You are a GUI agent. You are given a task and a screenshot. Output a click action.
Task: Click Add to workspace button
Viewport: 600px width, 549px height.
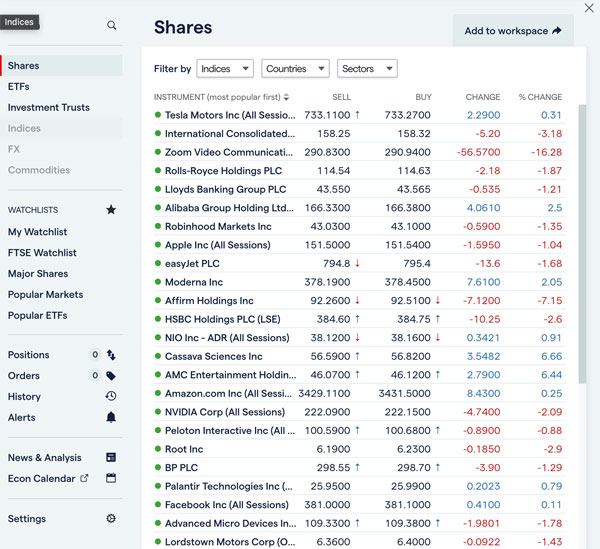[513, 31]
